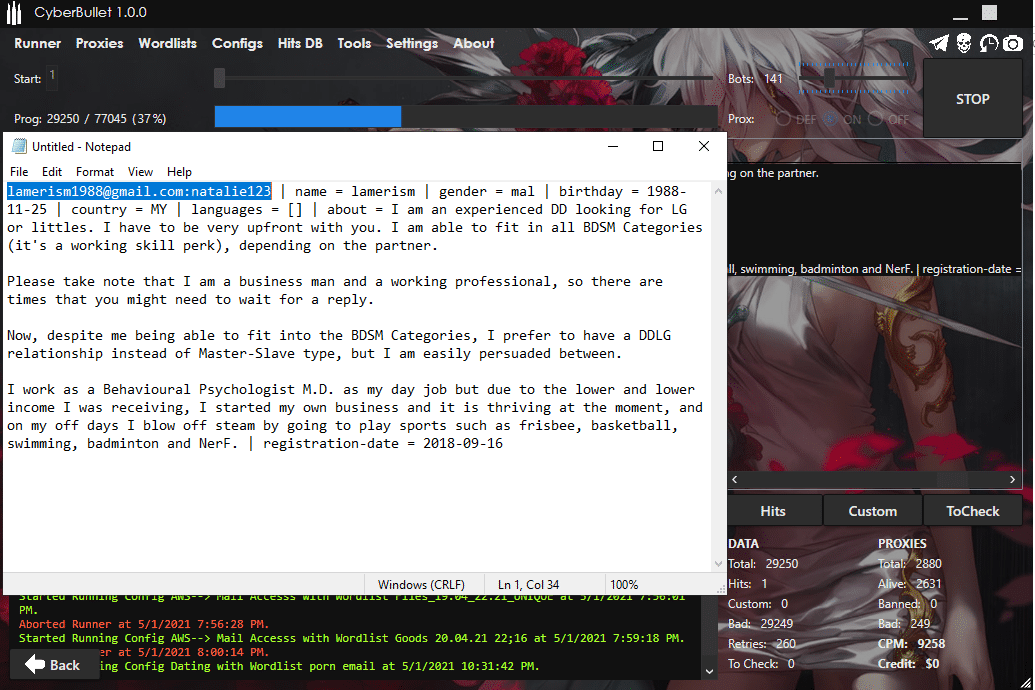Click the Start value input field

(52, 77)
